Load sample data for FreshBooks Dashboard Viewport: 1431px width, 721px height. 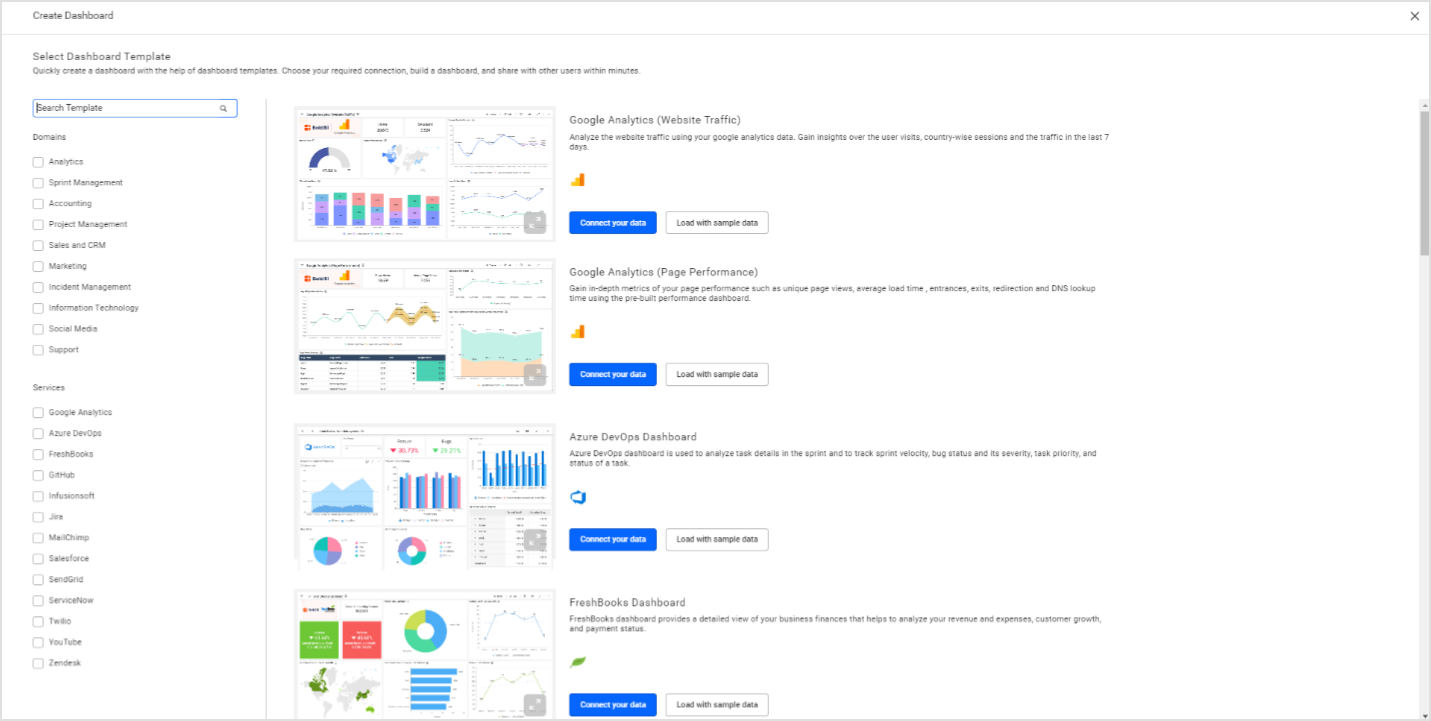(717, 705)
